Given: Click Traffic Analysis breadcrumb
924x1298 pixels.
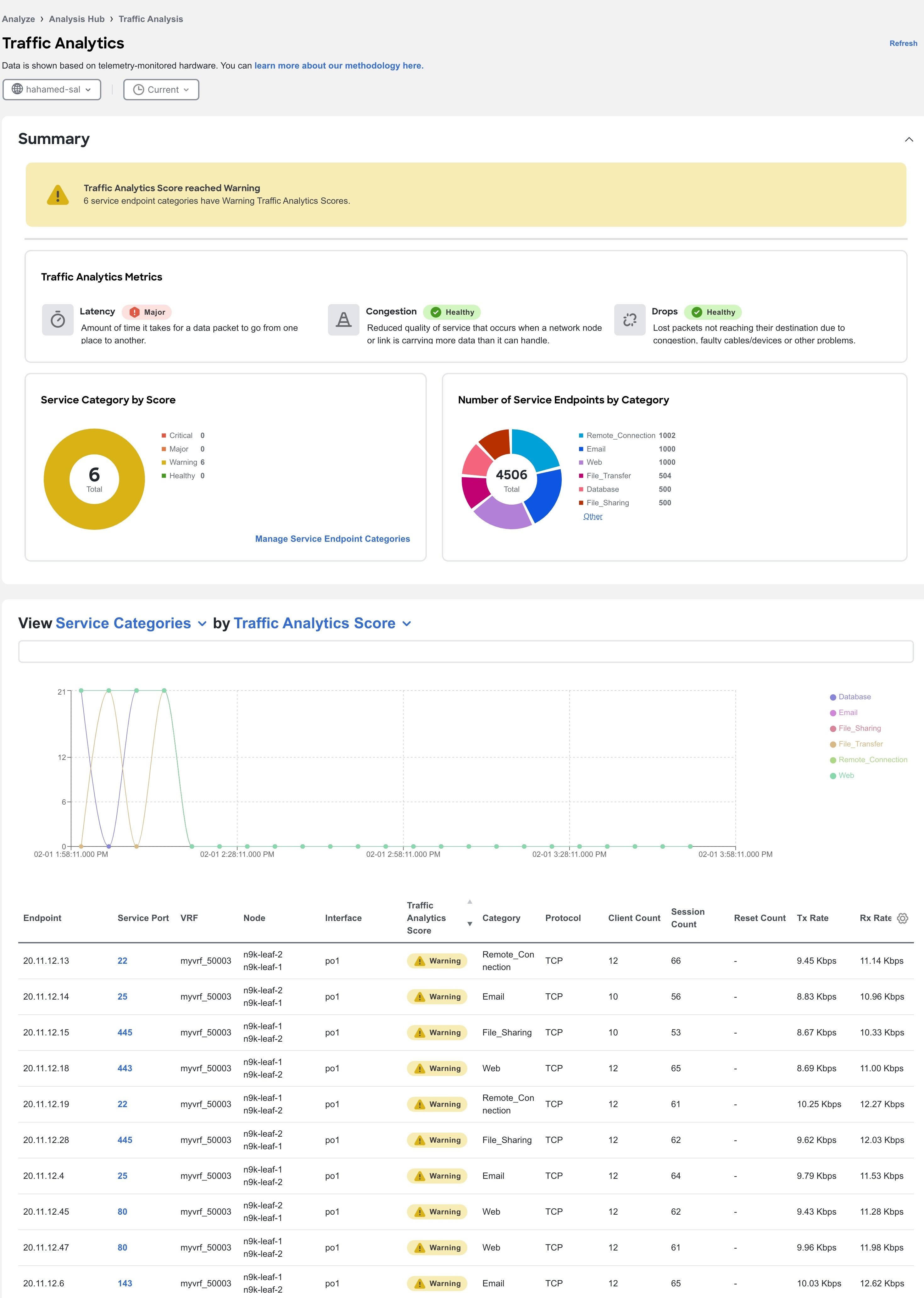Looking at the screenshot, I should (151, 19).
